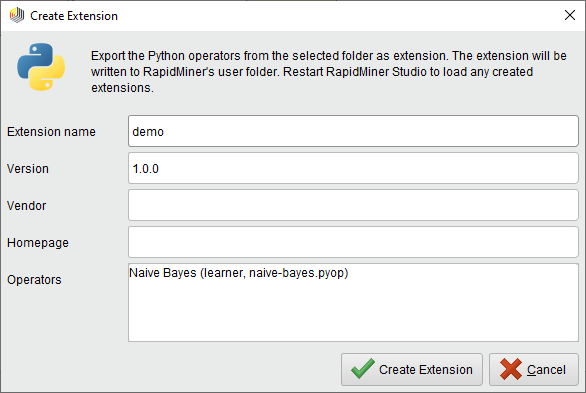Cancel the extension creation

coord(534,369)
